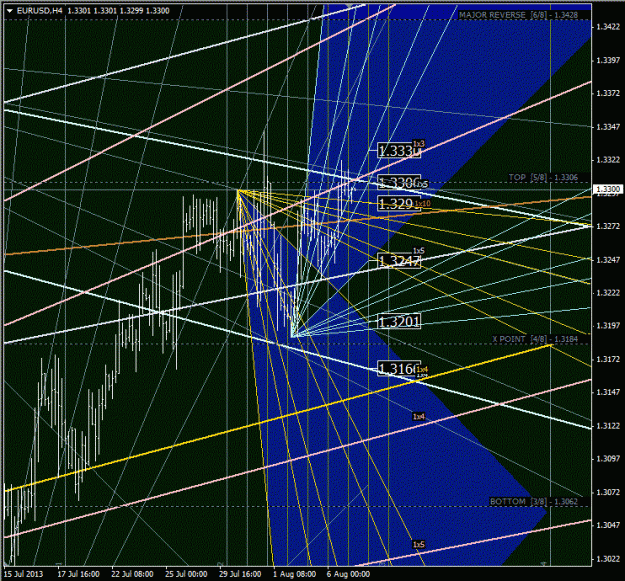Screen dimensions: 625x581
Task: Click the 29 Jul 16:00 time label
Action: click(x=240, y=574)
